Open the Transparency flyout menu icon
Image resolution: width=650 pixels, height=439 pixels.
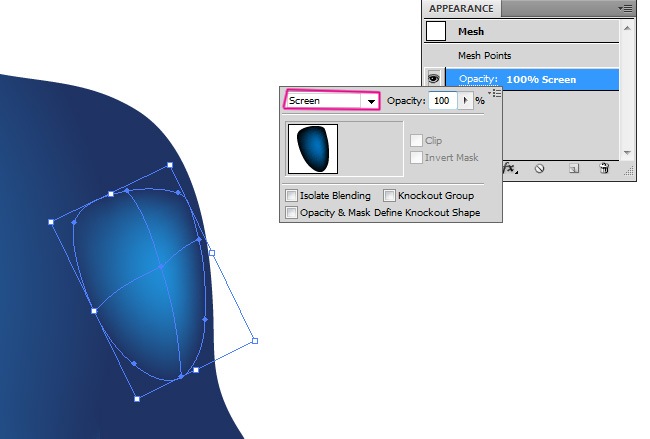pyautogui.click(x=496, y=93)
